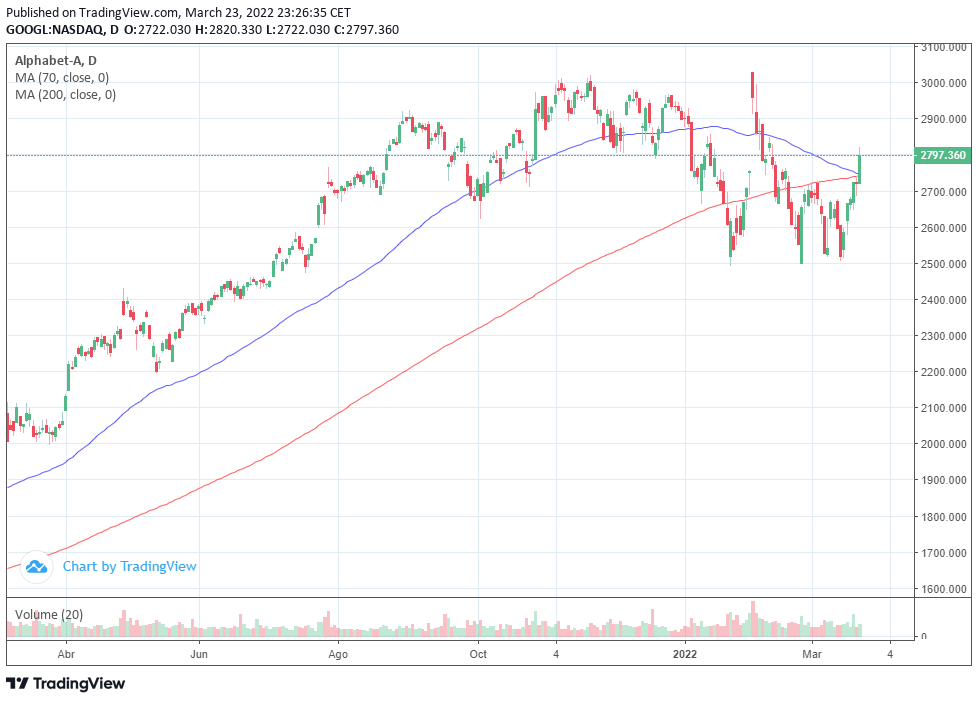978x702 pixels.
Task: Click the 2200.000 price axis label
Action: point(944,373)
